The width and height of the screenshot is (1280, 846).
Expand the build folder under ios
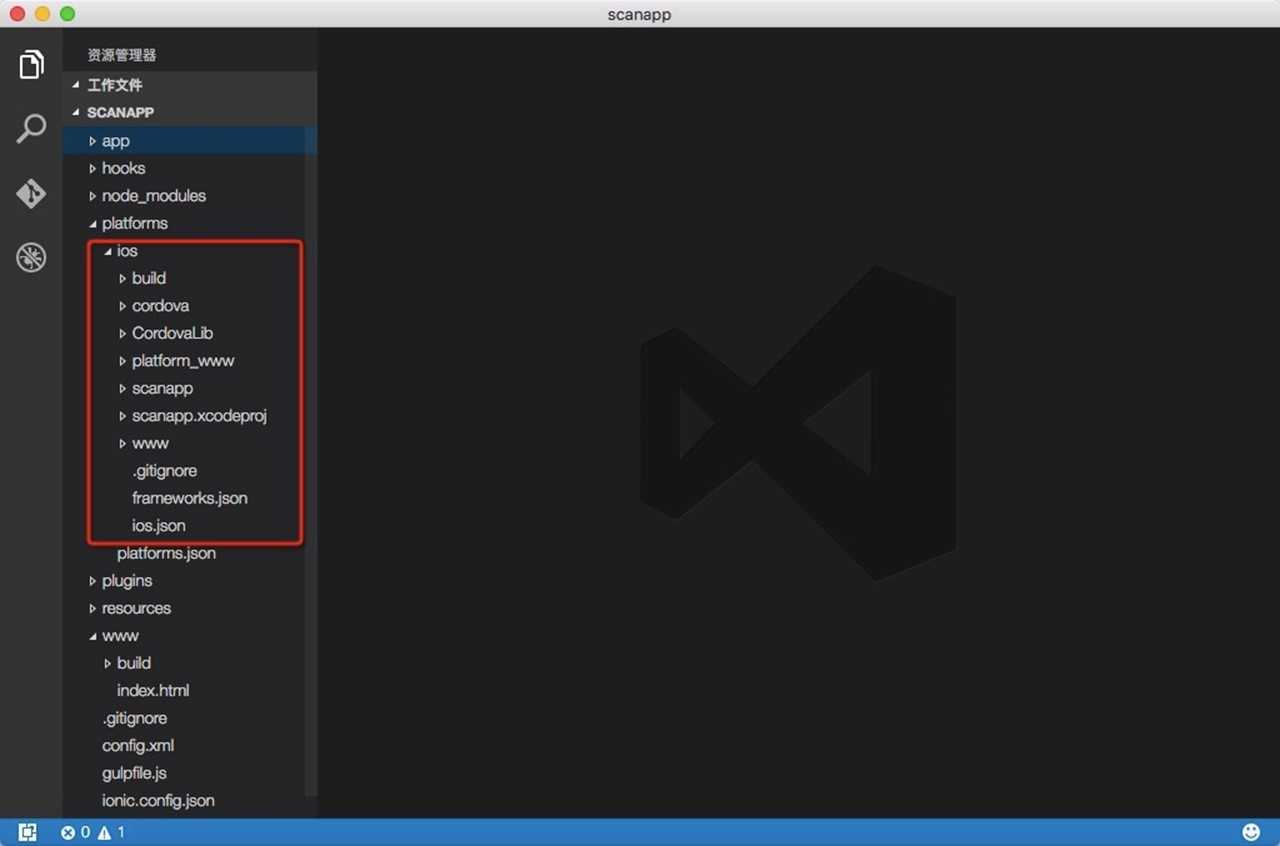click(190, 278)
